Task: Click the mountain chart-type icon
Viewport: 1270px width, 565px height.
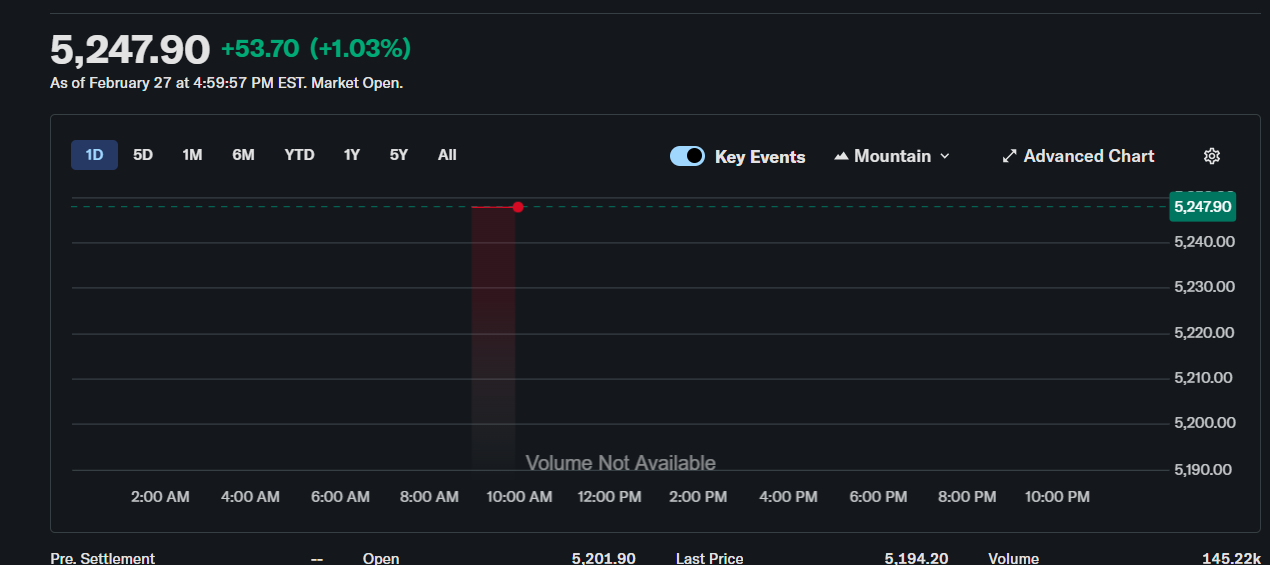Action: 841,156
